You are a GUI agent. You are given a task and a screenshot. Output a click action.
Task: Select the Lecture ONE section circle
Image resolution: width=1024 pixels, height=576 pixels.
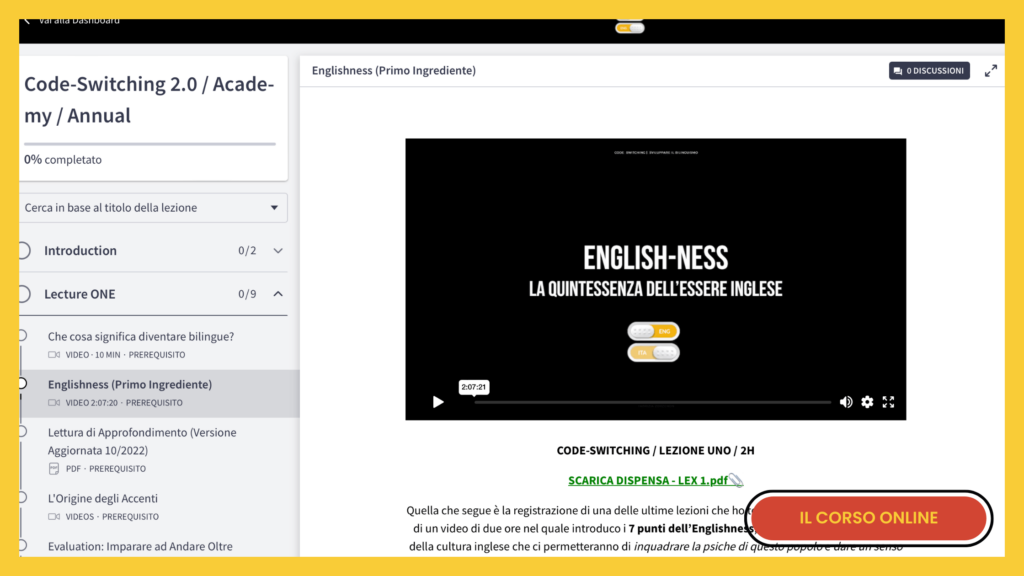click(x=24, y=294)
